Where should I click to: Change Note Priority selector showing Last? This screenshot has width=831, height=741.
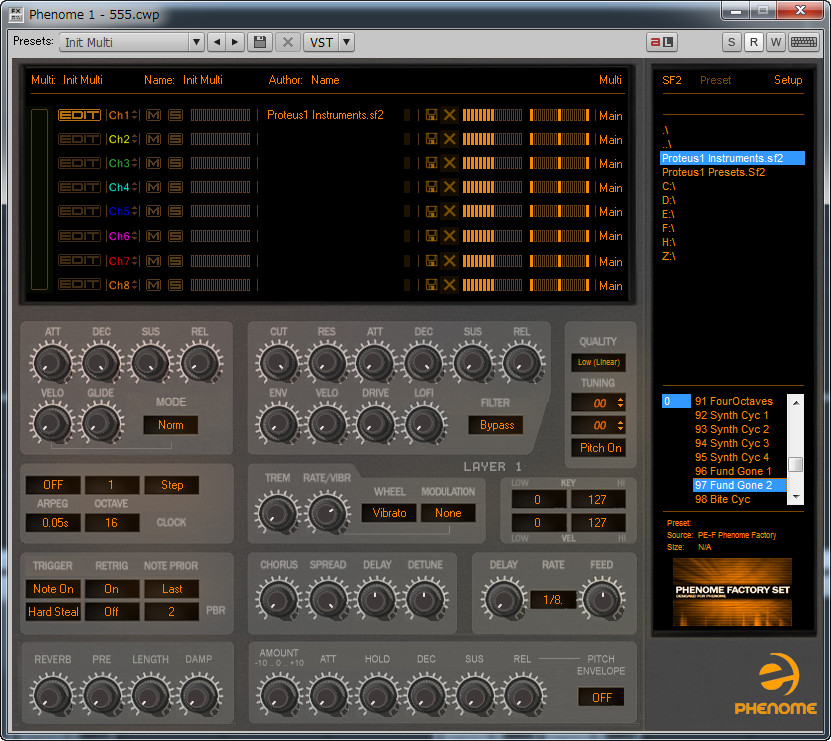coord(172,588)
